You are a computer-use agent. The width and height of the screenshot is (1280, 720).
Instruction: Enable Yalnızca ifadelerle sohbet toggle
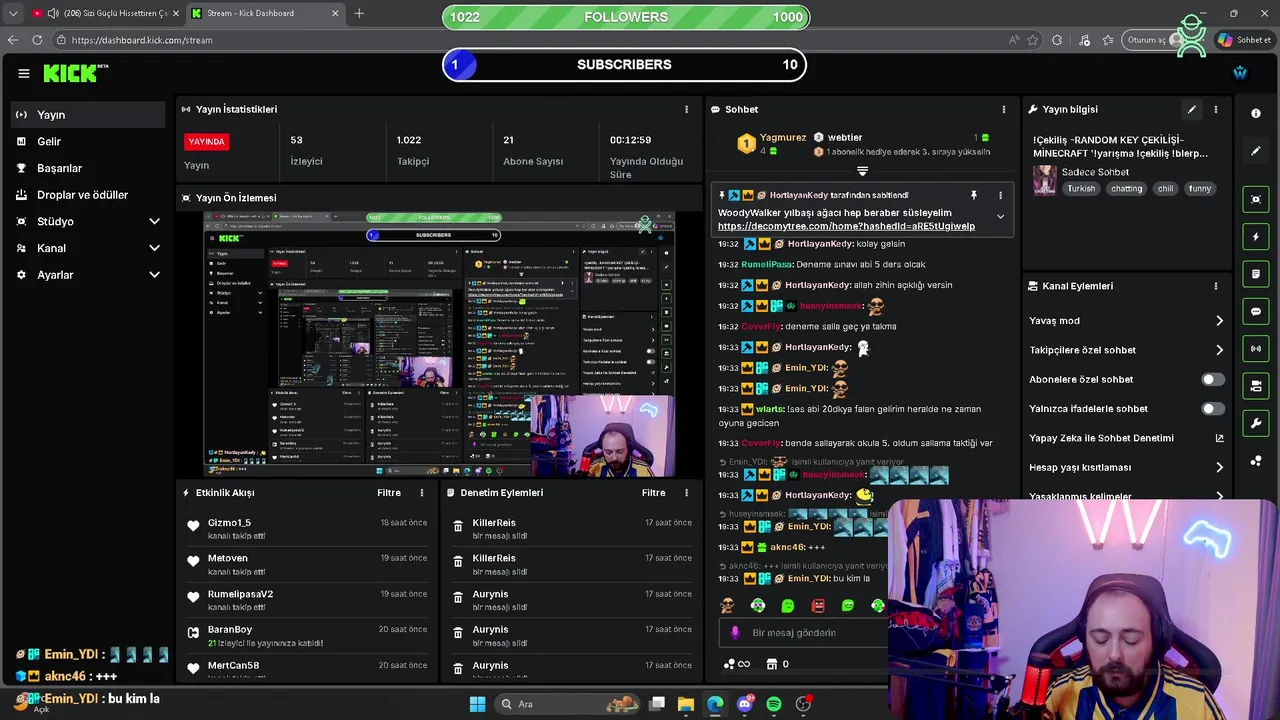[x=1212, y=409]
